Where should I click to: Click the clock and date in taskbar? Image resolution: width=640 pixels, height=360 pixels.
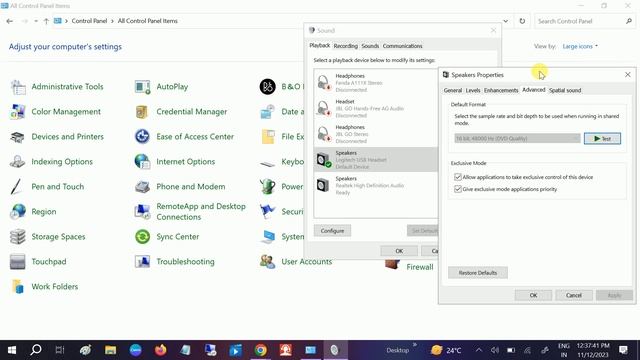pyautogui.click(x=593, y=350)
